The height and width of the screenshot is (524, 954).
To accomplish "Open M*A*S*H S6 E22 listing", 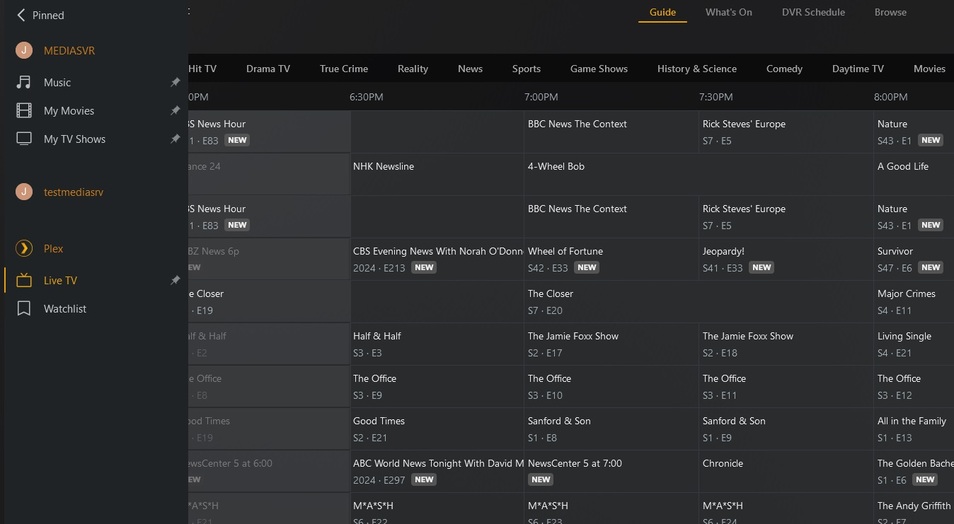I will point(437,509).
